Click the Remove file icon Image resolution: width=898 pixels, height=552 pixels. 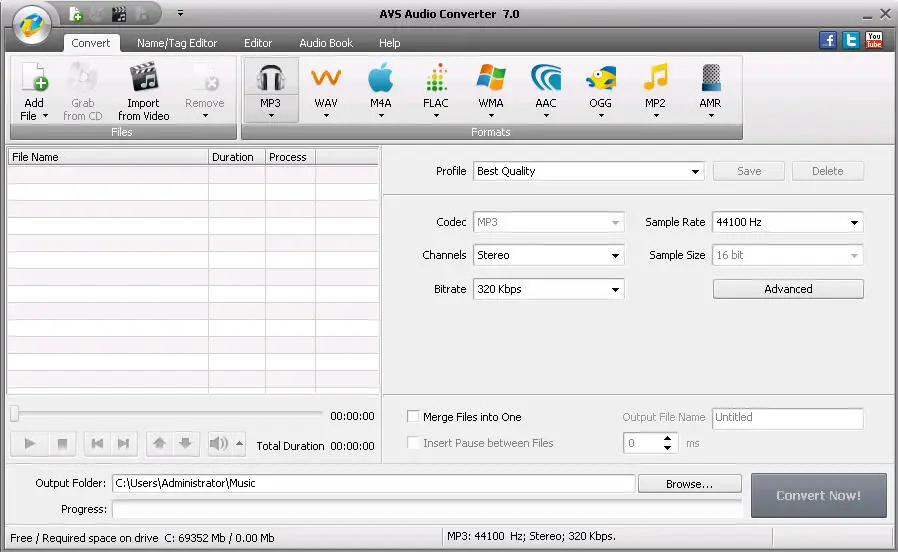(204, 77)
